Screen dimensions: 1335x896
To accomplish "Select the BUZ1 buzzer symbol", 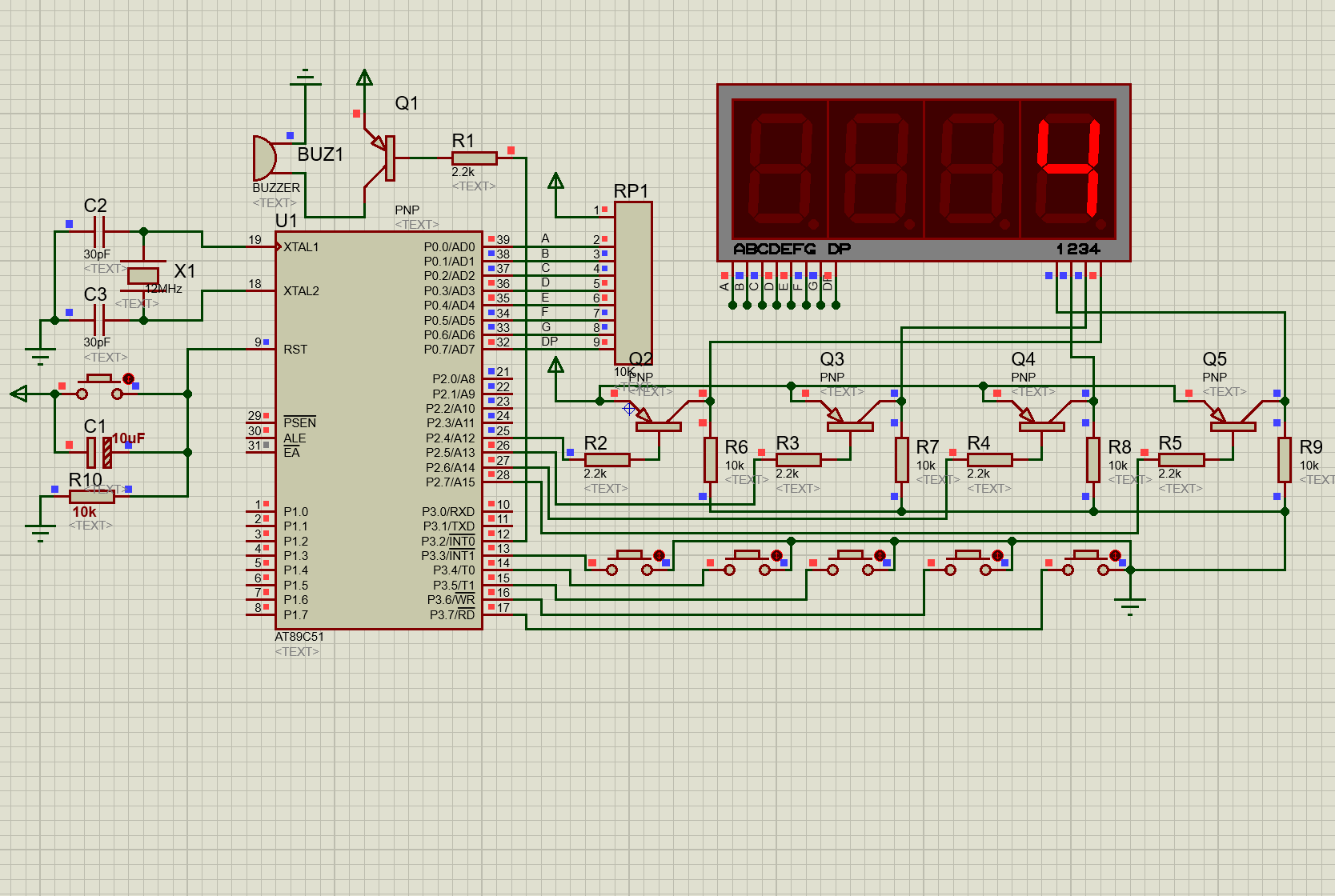I will [265, 158].
